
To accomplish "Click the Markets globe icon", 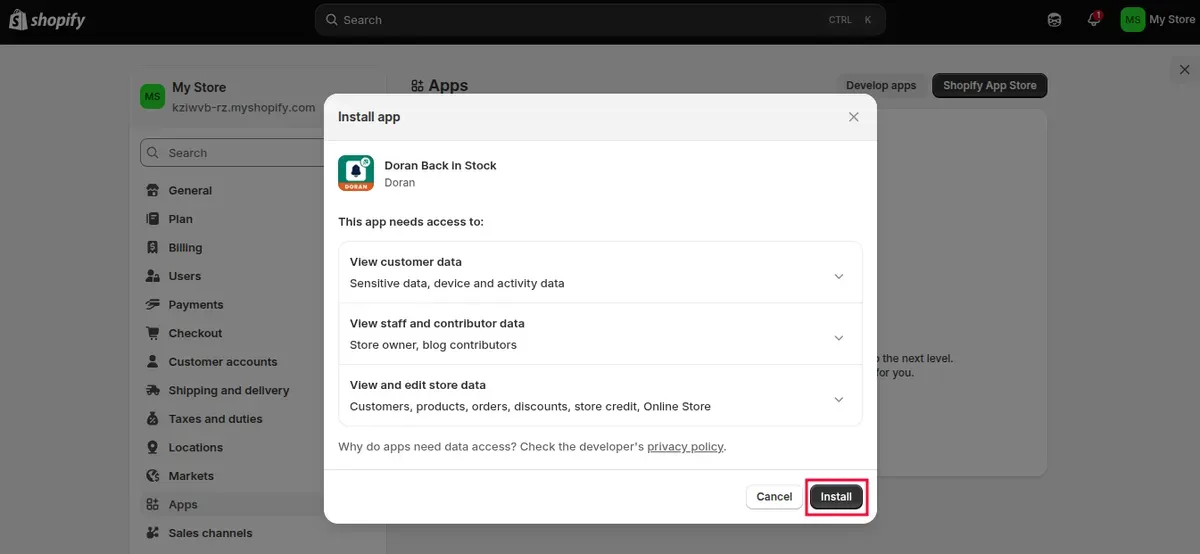I will click(x=153, y=476).
